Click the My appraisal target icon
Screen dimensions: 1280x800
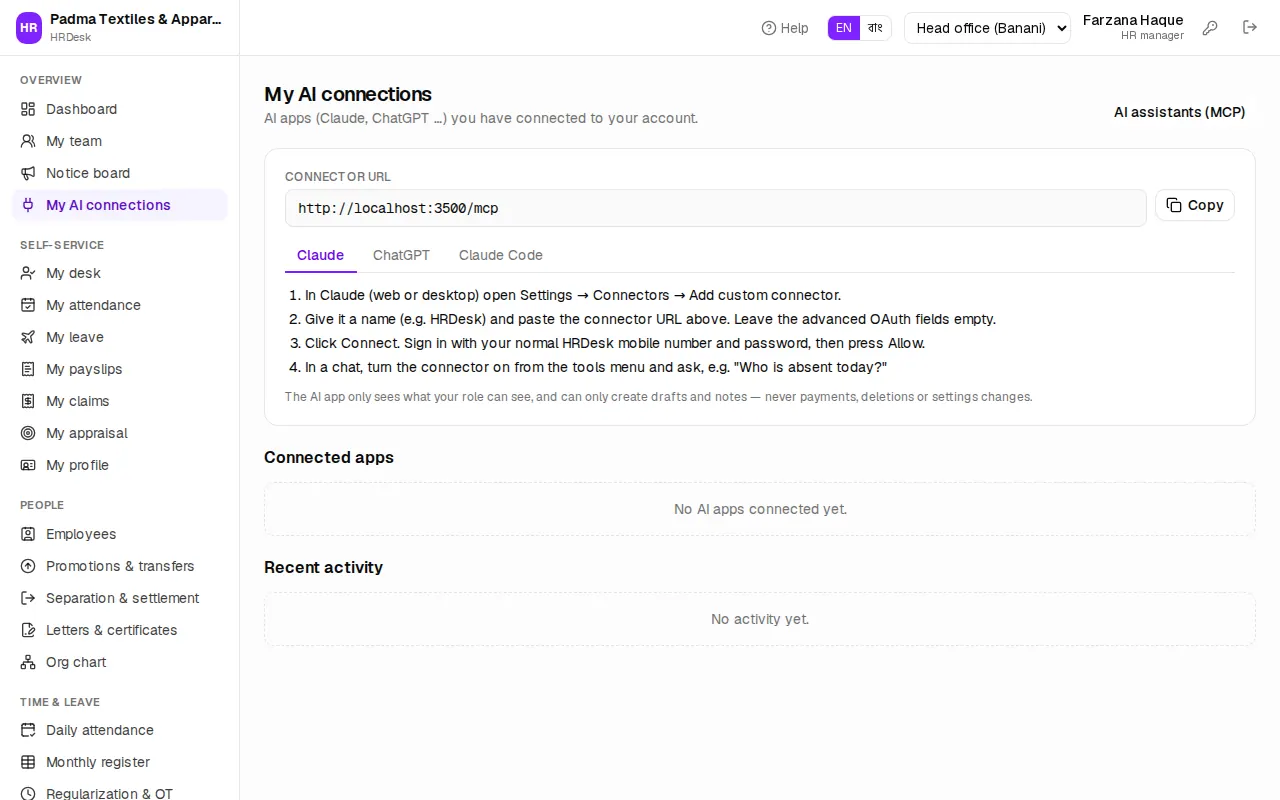point(28,433)
